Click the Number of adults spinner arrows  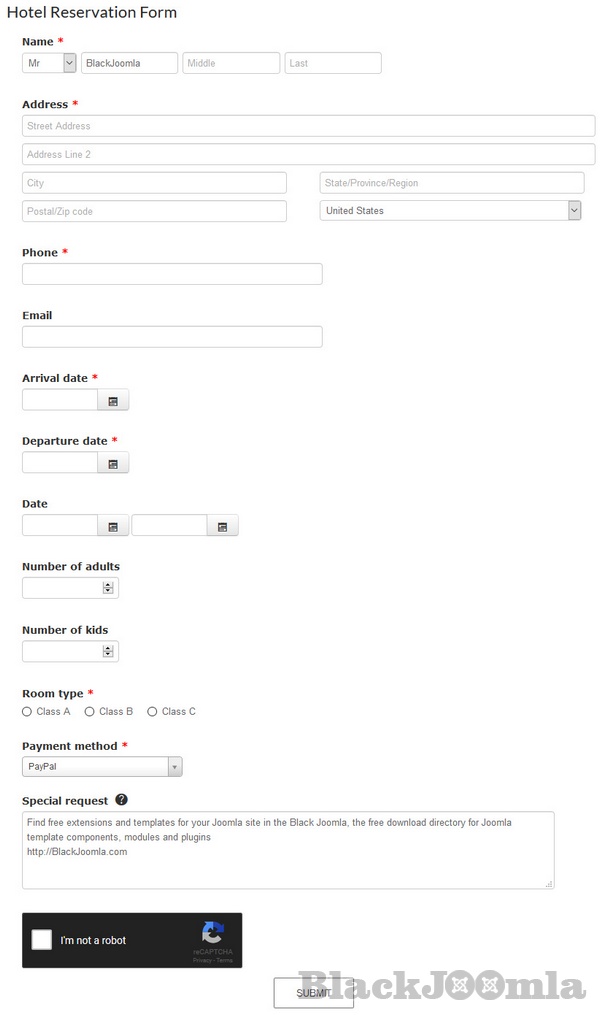[108, 588]
